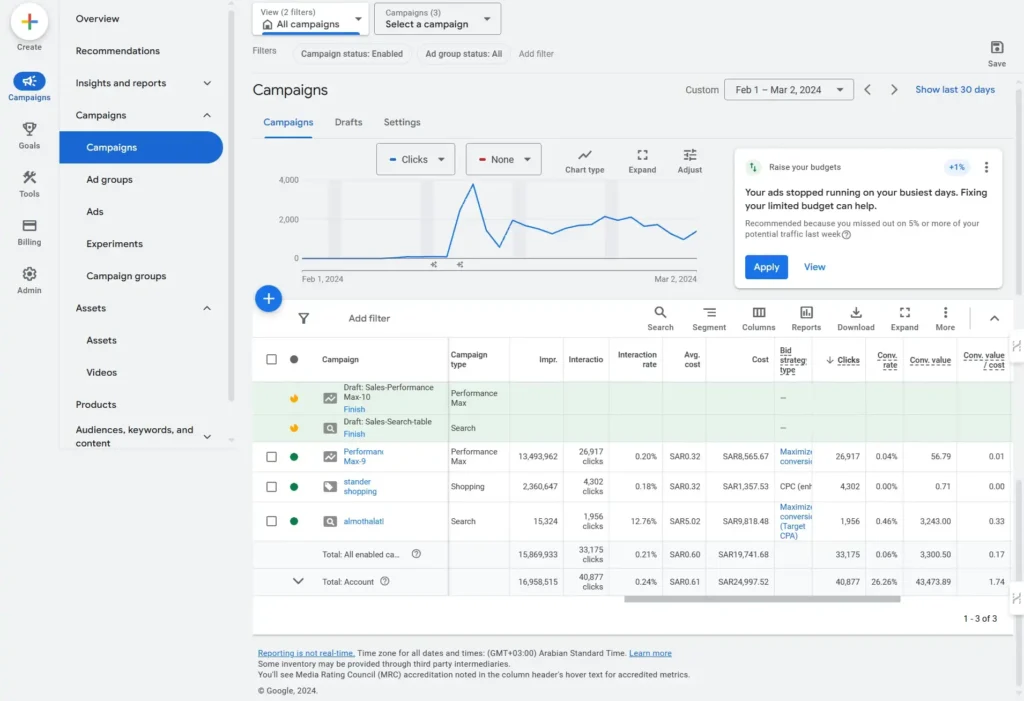The width and height of the screenshot is (1024, 701).
Task: Go to next date range arrow
Action: click(x=894, y=90)
